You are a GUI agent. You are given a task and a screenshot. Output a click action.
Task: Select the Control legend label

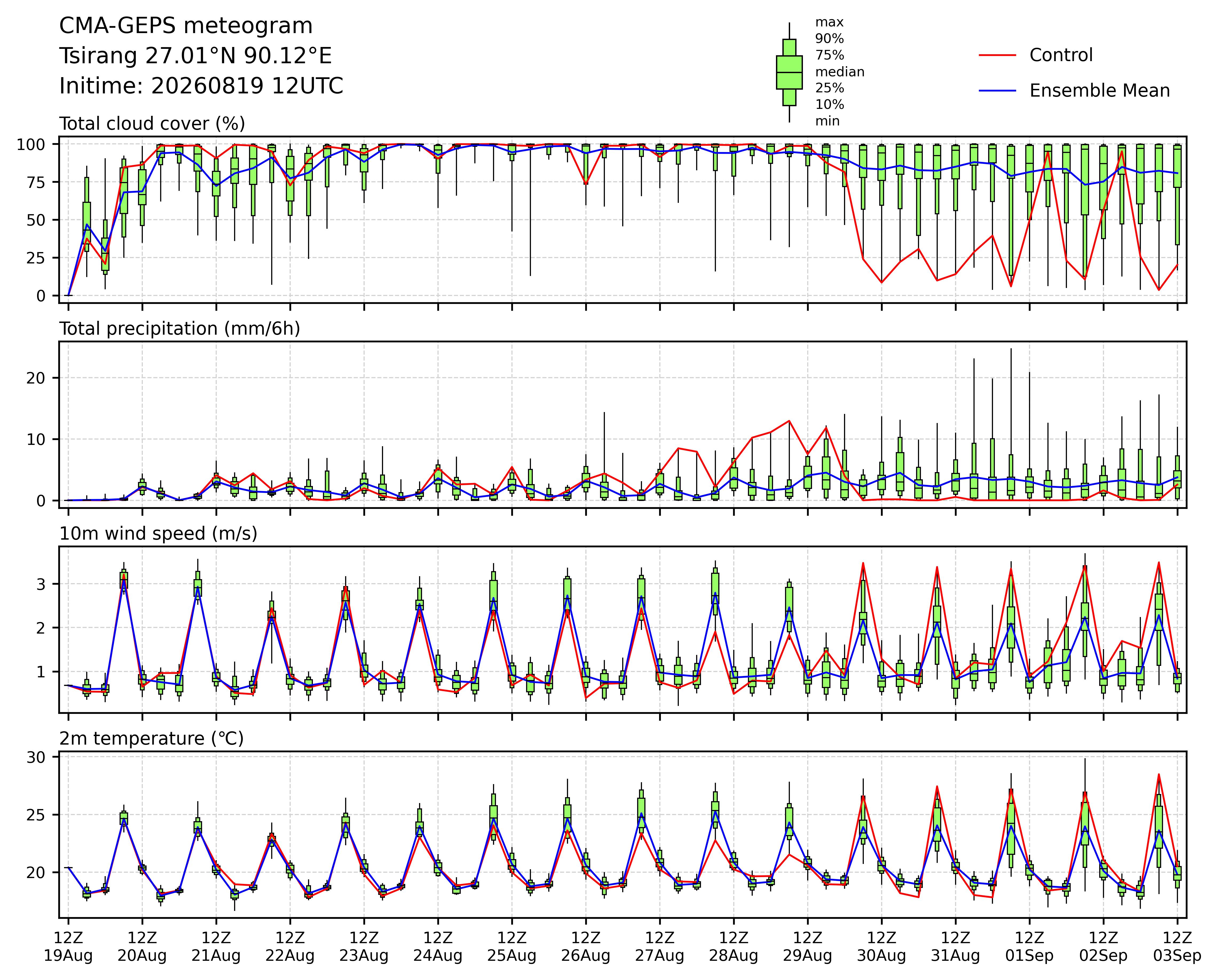coord(1061,55)
